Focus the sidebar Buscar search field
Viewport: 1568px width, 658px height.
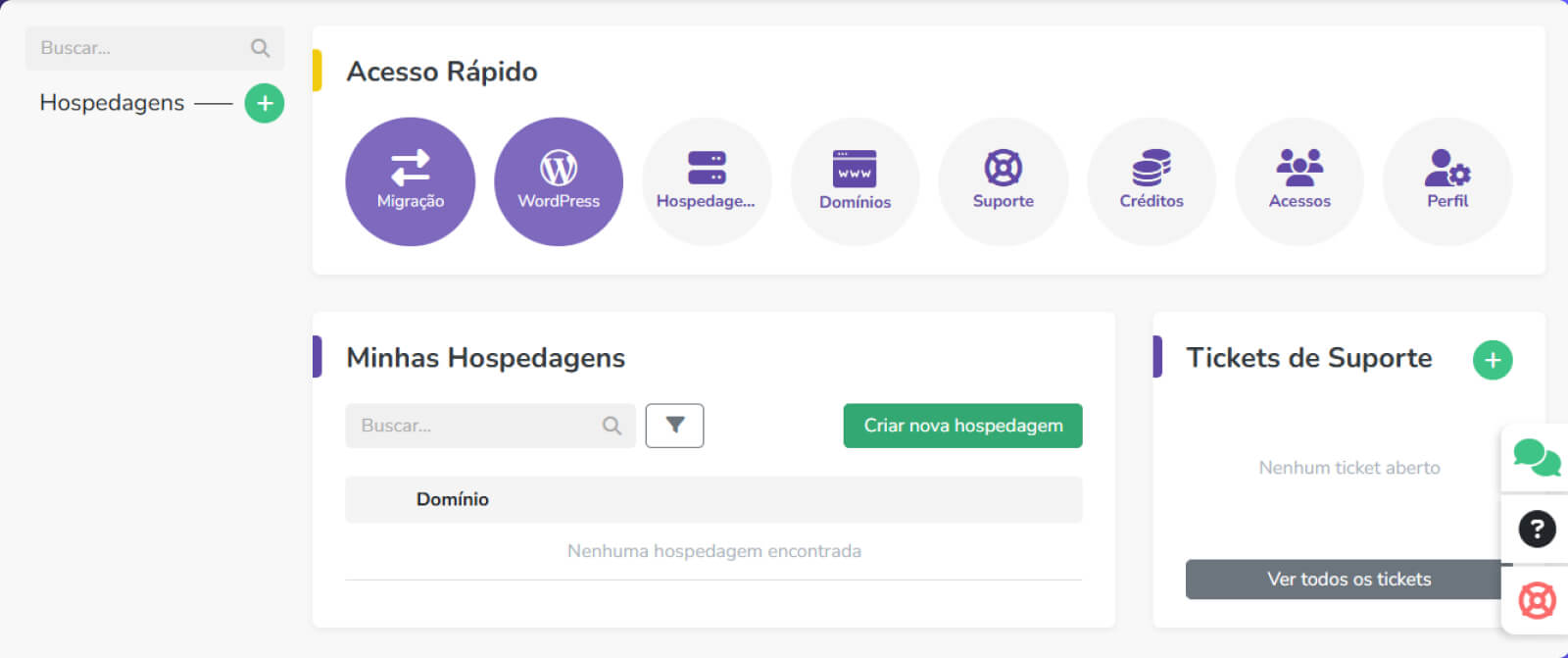142,48
